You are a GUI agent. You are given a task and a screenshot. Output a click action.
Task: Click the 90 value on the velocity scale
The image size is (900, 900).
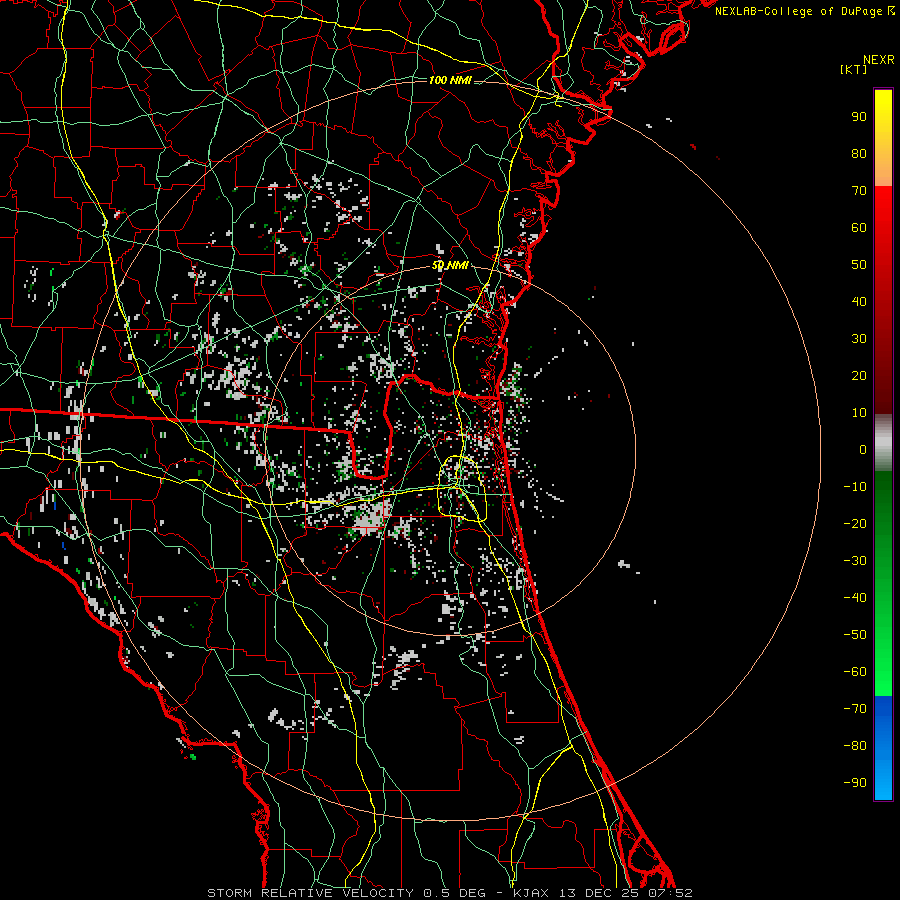click(x=859, y=117)
